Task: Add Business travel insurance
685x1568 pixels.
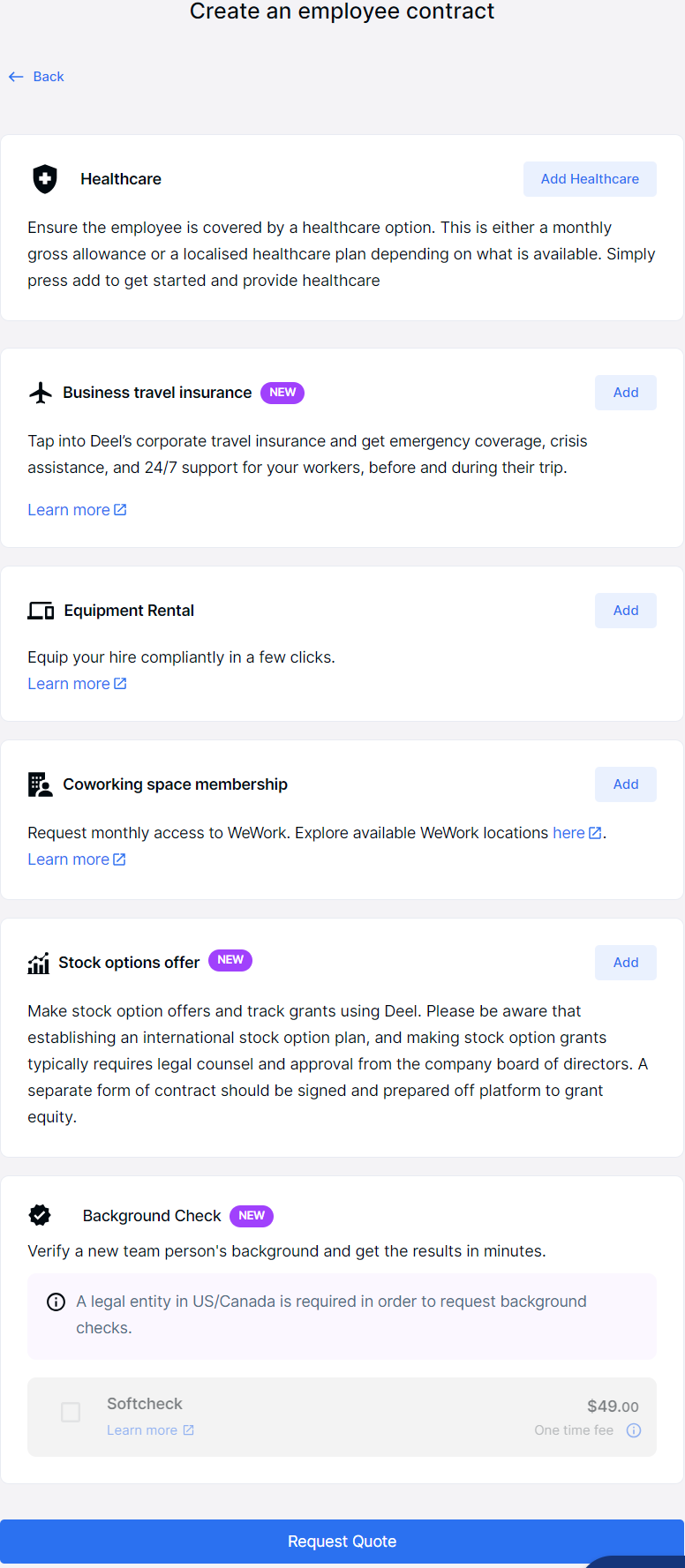Action: [625, 393]
